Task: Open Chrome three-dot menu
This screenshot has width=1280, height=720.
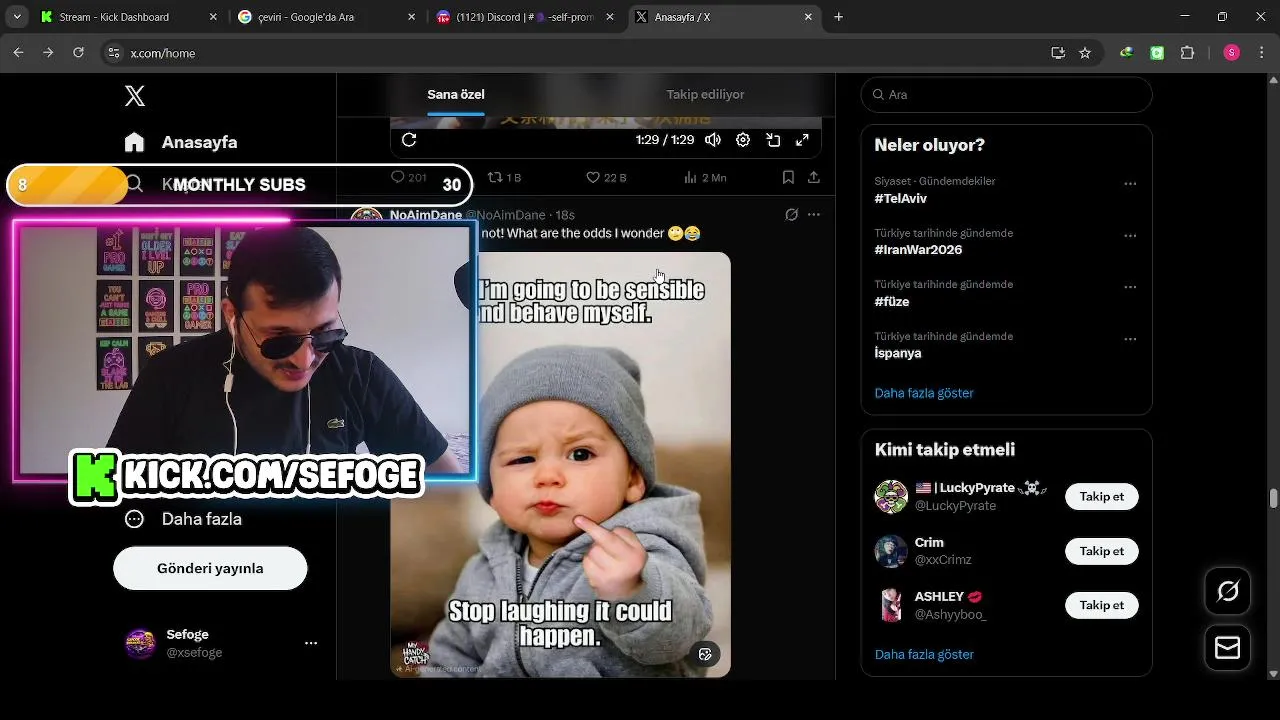Action: (1260, 53)
